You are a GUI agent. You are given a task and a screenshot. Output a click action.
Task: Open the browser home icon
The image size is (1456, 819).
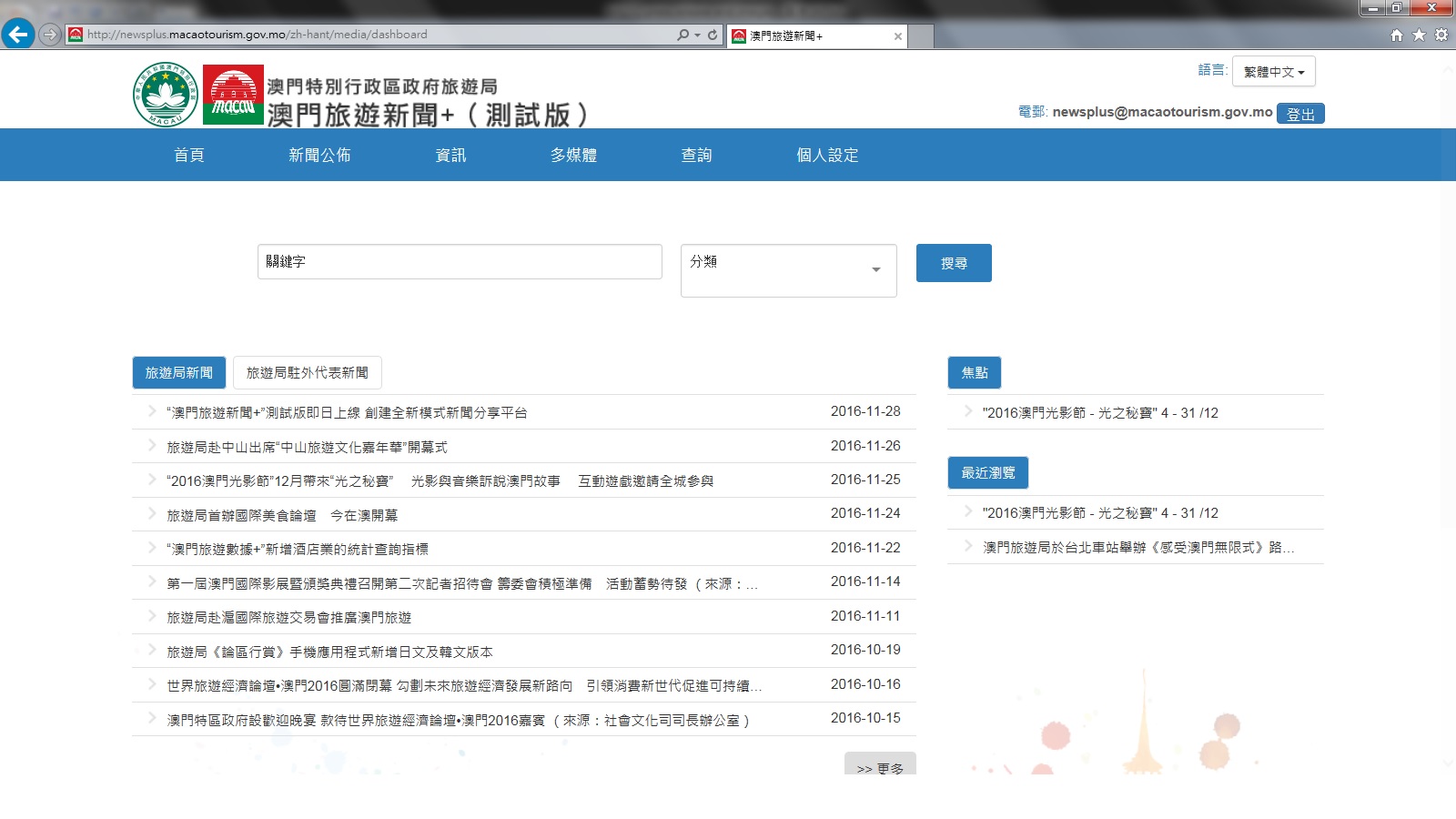1397,35
